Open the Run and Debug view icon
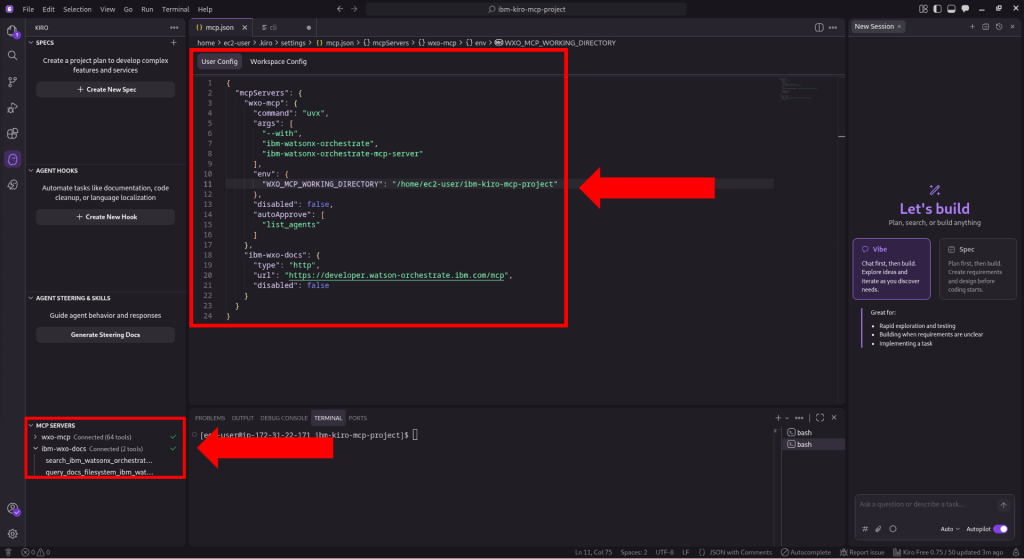 tap(12, 108)
